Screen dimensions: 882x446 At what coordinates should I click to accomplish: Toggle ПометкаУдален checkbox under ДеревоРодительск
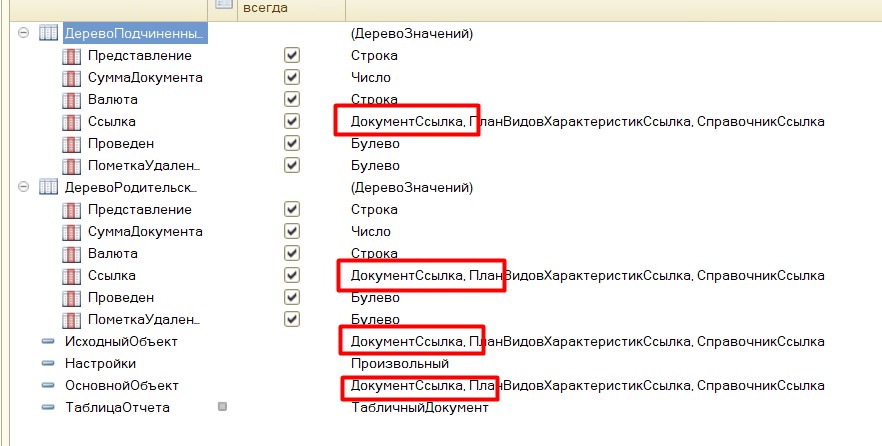[292, 319]
